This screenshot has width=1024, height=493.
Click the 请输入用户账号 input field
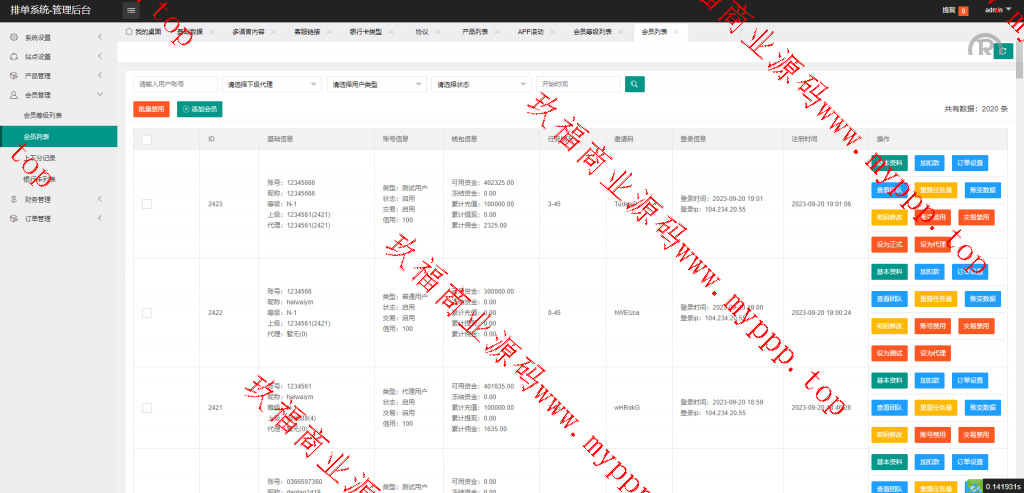pos(175,85)
